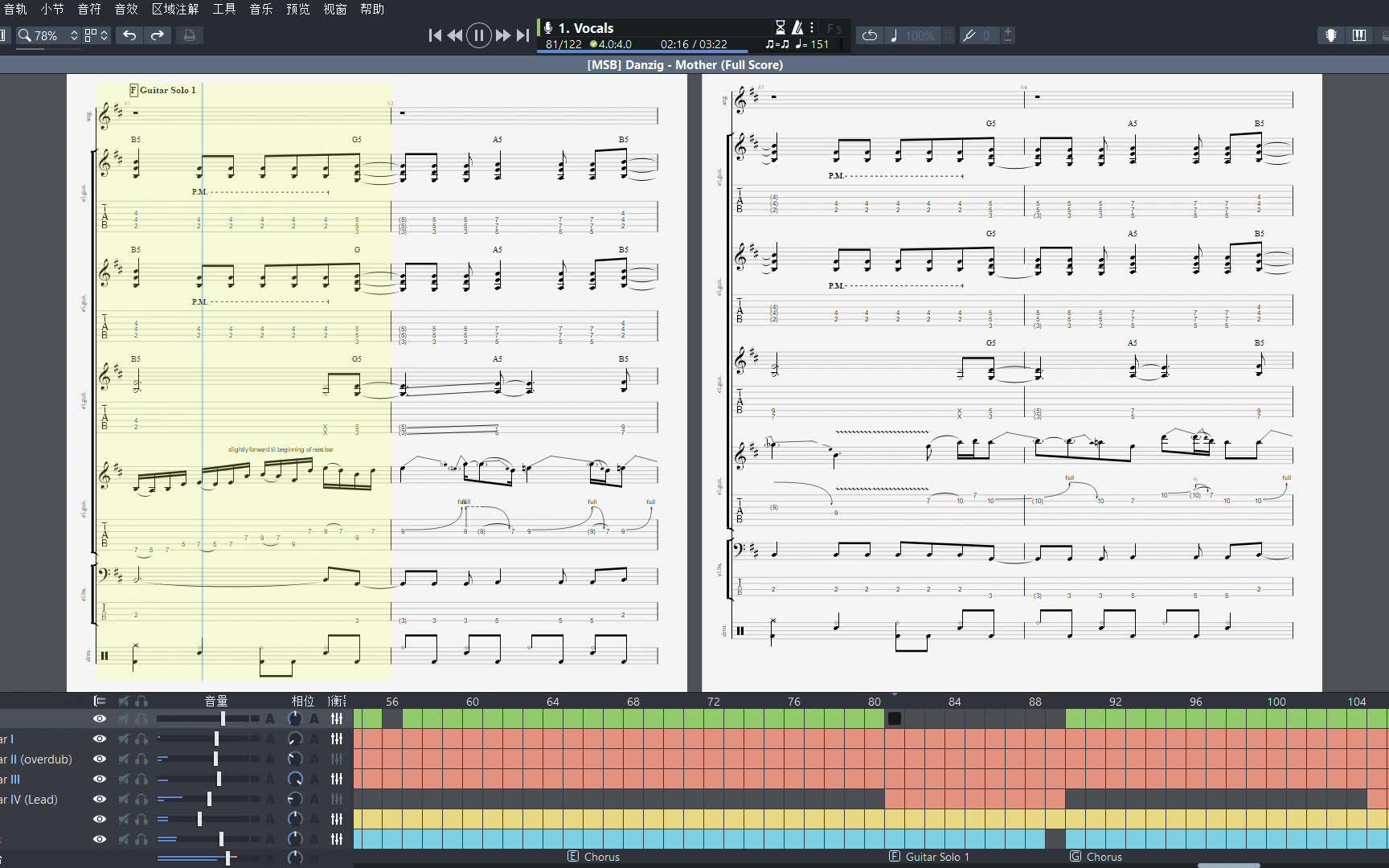
Task: Open the page layout view dropdown
Action: pos(96,35)
